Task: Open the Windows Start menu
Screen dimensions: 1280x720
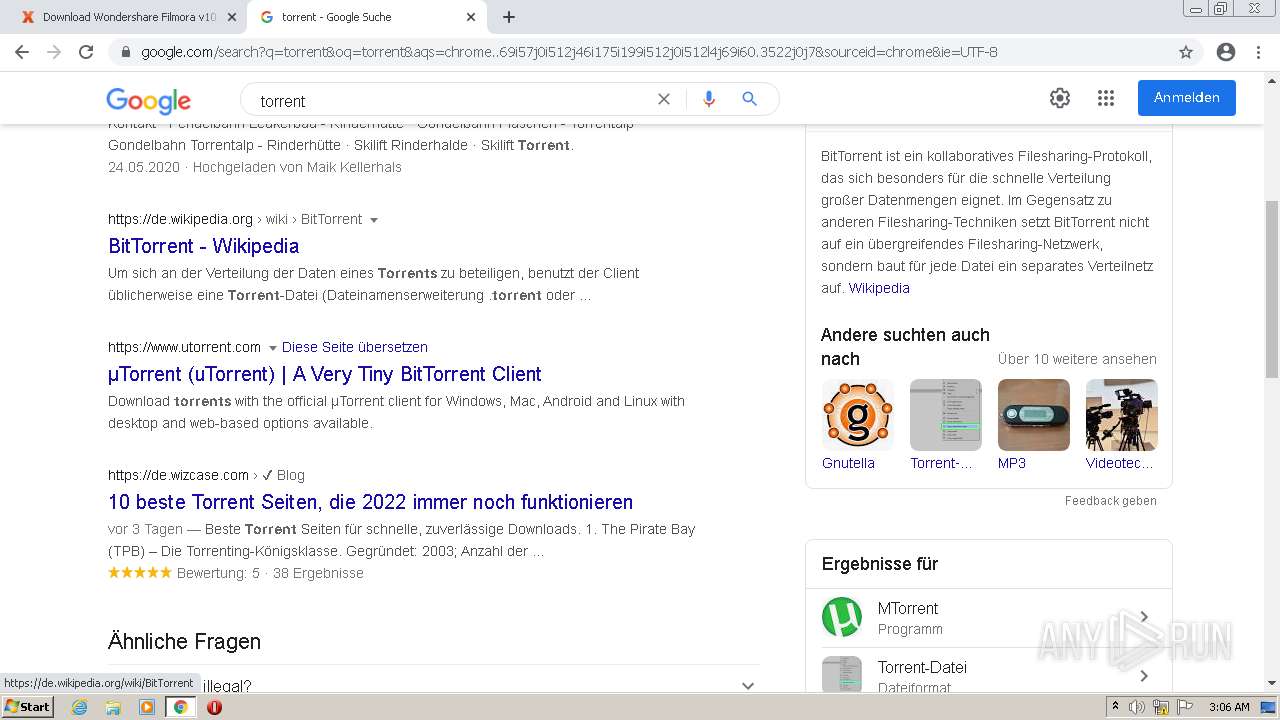Action: click(27, 707)
